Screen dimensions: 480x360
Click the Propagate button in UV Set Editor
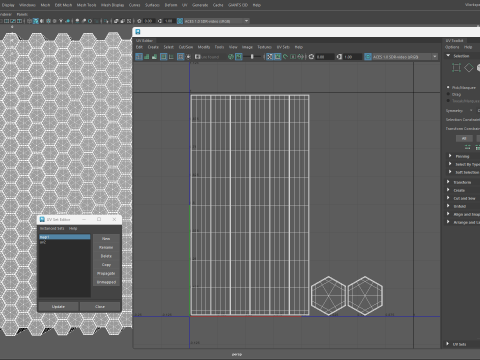pos(106,273)
